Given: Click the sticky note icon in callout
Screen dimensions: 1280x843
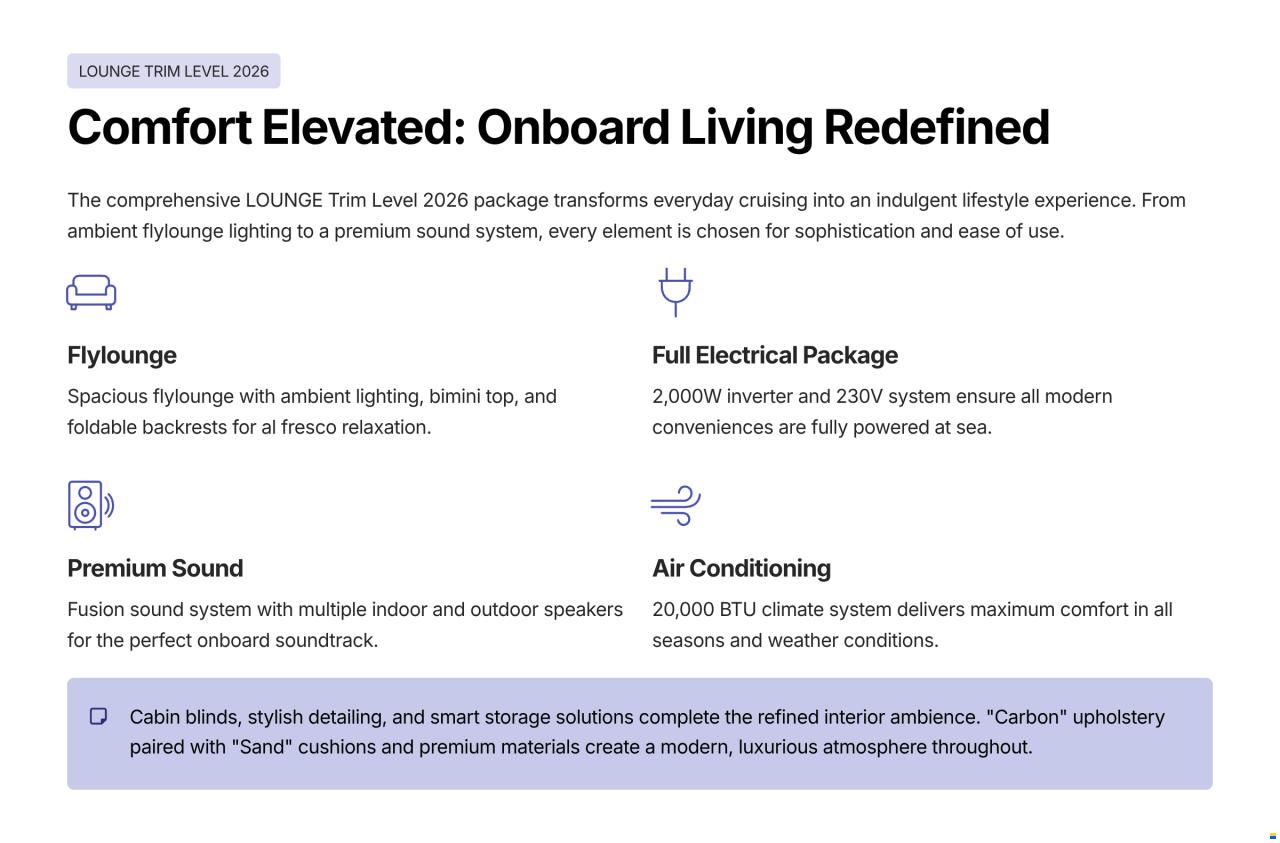Looking at the screenshot, I should coord(99,716).
